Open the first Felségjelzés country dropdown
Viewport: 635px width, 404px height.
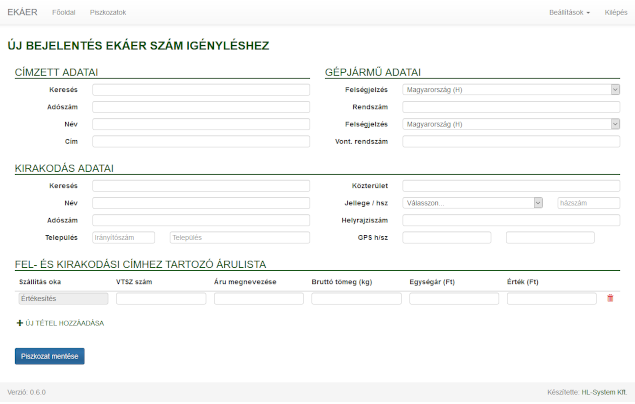pos(510,89)
